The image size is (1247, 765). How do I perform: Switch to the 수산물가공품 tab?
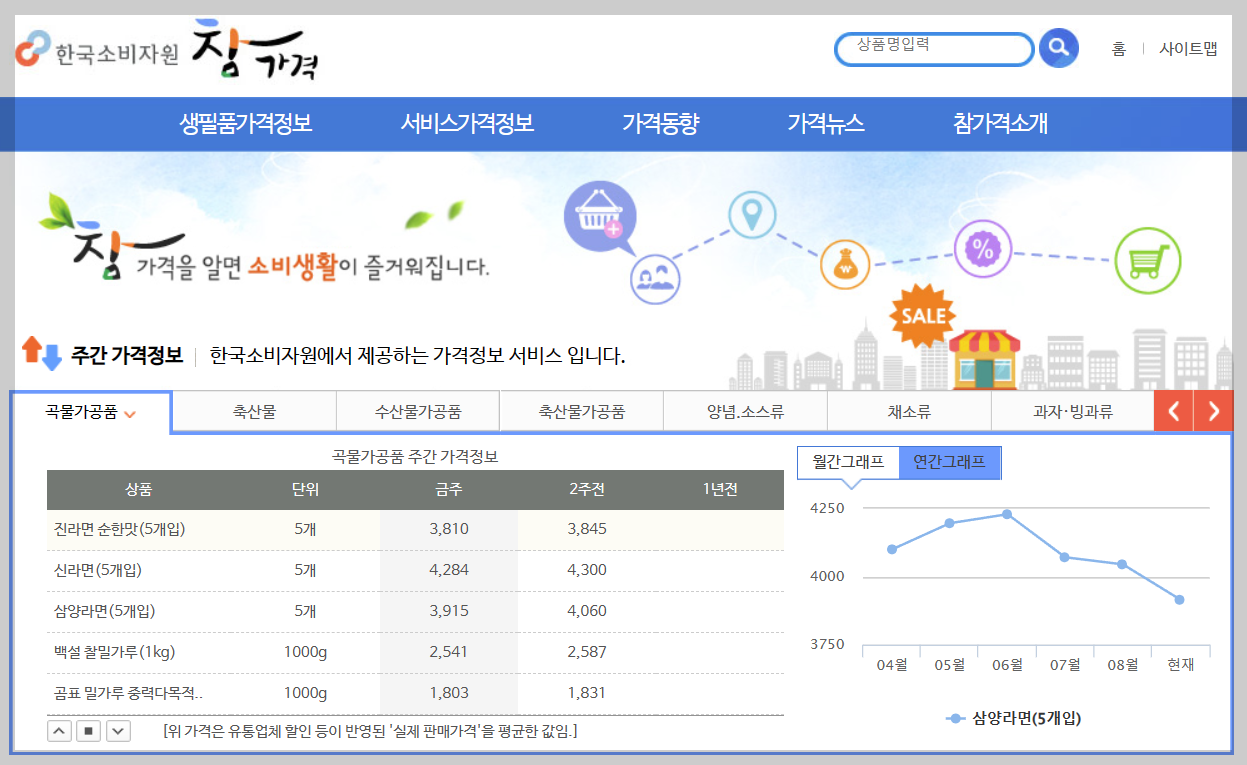coord(418,411)
